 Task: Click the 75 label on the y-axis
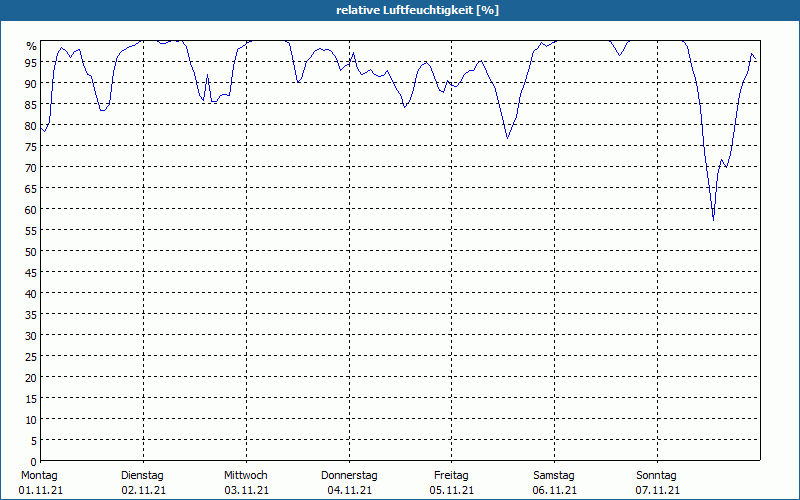[31, 146]
